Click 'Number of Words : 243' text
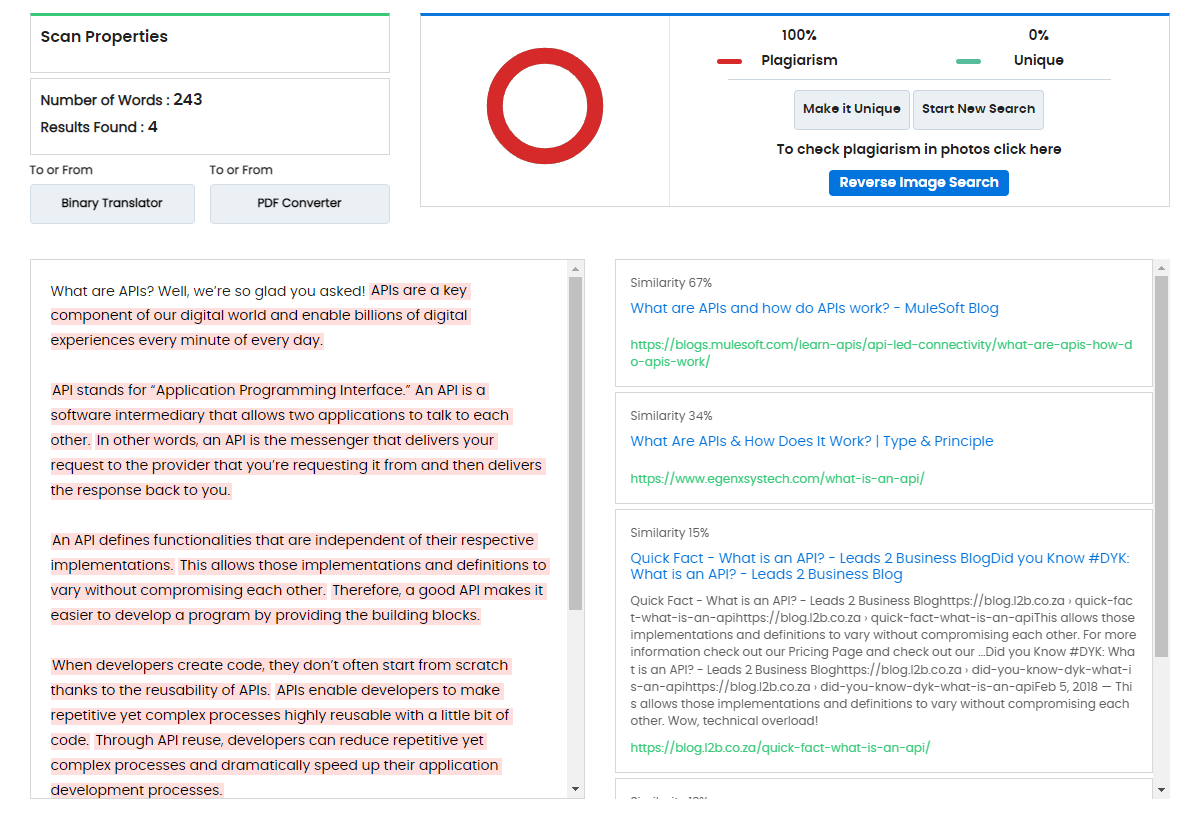This screenshot has width=1199, height=821. (x=121, y=100)
